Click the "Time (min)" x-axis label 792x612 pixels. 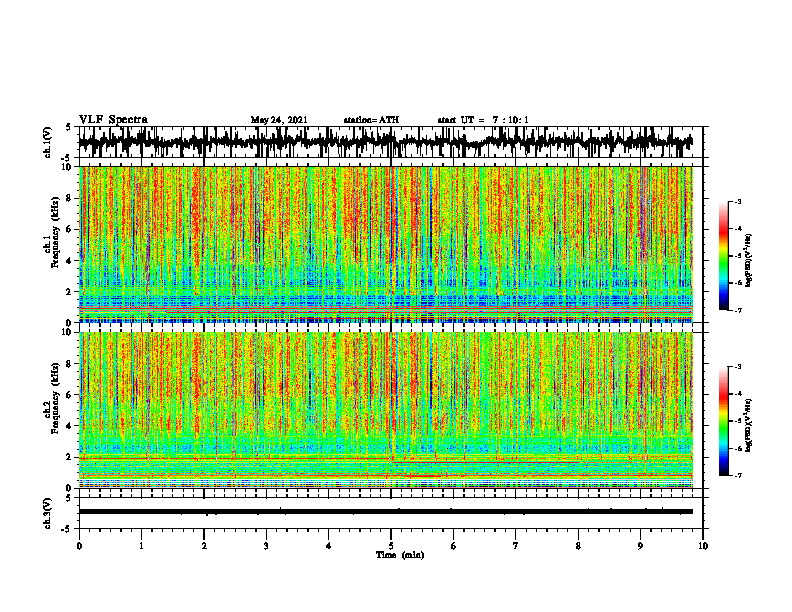tap(400, 555)
